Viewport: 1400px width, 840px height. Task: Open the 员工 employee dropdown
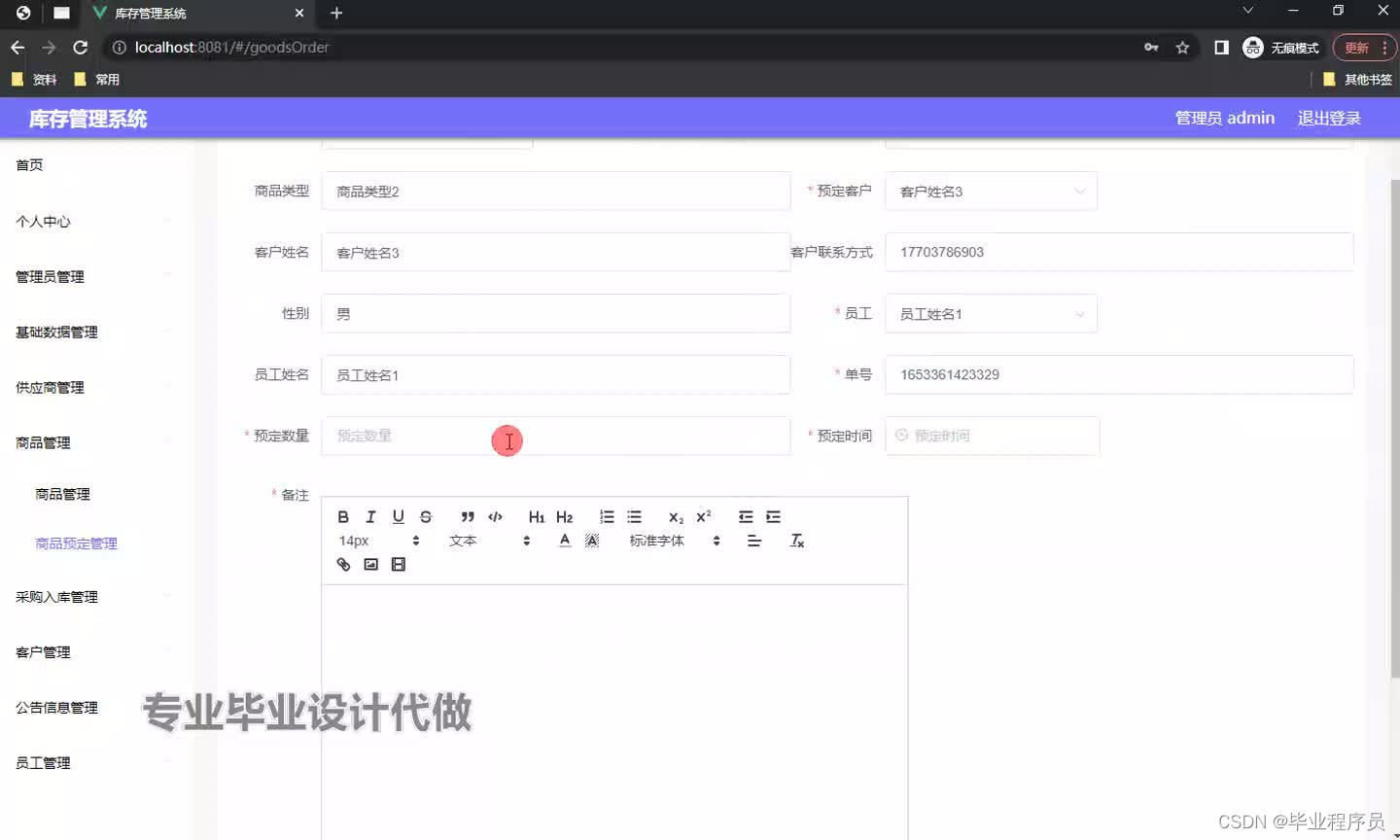click(x=990, y=313)
